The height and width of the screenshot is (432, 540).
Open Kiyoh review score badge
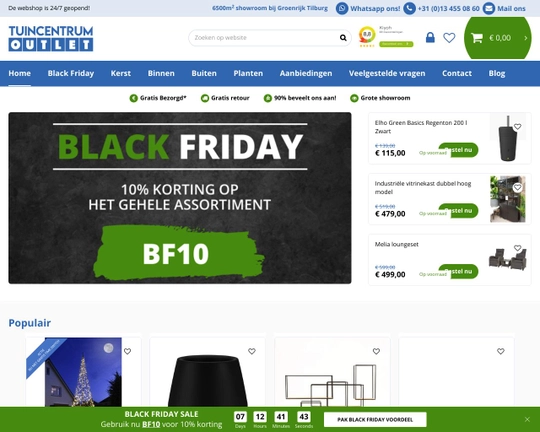[x=386, y=37]
